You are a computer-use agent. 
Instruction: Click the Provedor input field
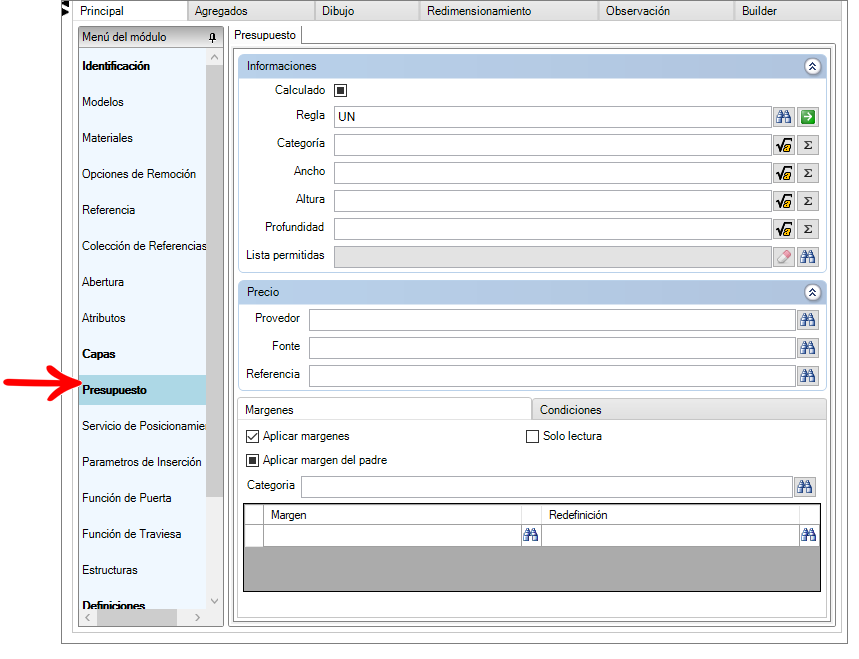[552, 320]
